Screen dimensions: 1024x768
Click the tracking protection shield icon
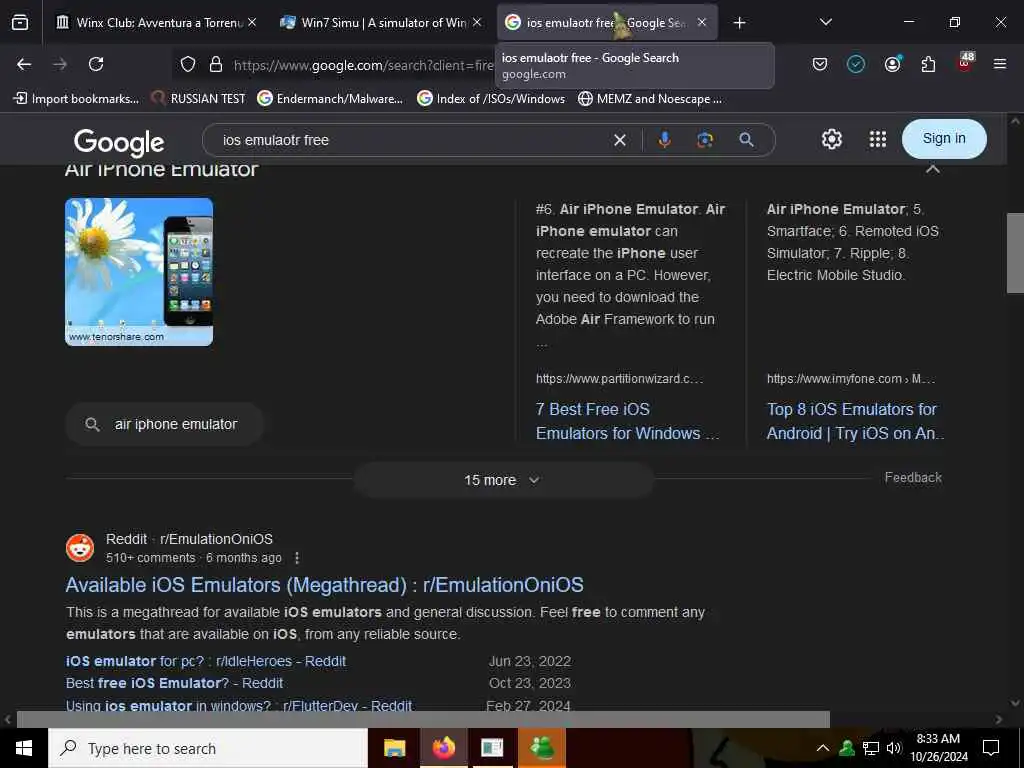click(188, 64)
